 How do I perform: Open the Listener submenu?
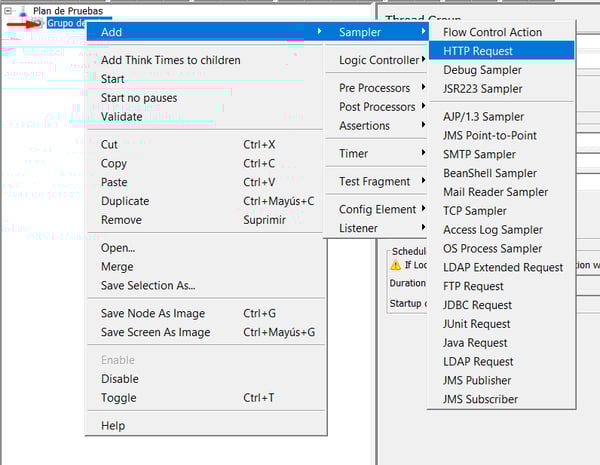pos(358,228)
